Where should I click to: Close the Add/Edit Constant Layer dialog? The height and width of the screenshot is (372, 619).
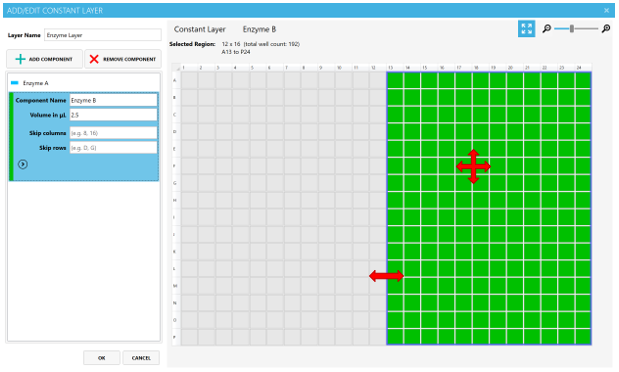point(606,11)
